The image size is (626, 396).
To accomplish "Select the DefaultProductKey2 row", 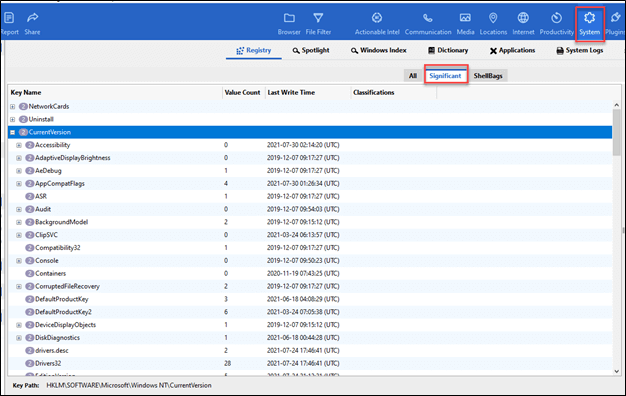I will tap(310, 312).
